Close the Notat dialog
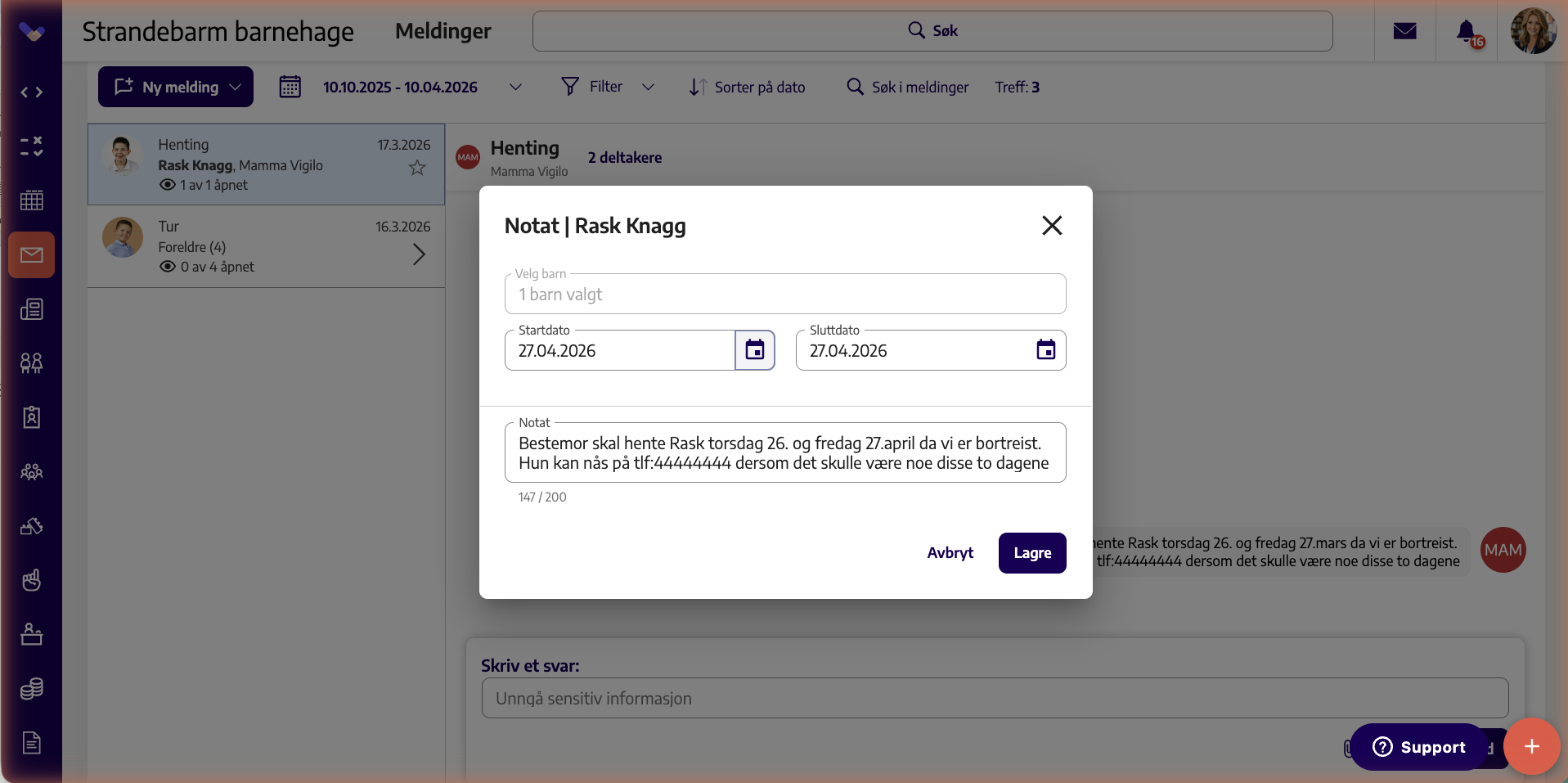This screenshot has width=1568, height=783. tap(1052, 225)
